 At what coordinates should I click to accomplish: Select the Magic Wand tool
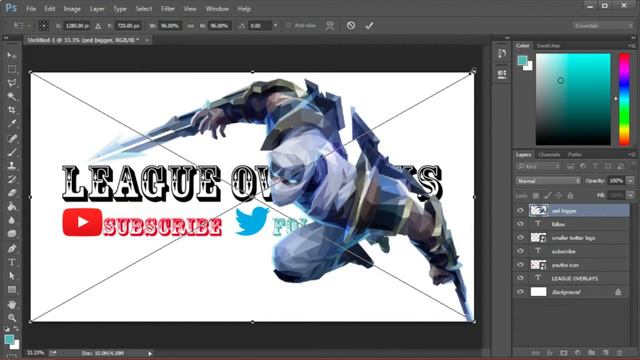(12, 96)
